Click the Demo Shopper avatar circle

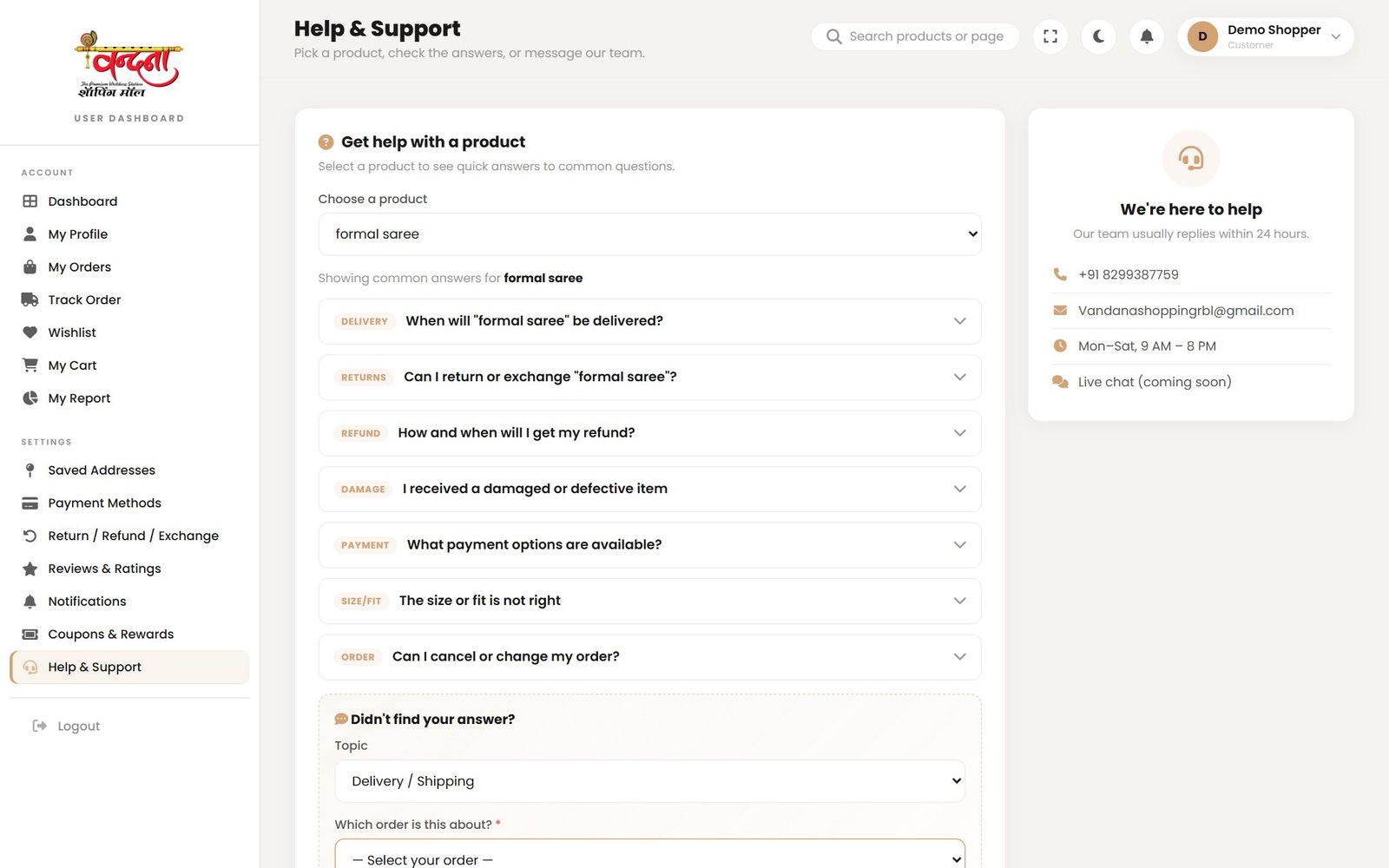1202,36
